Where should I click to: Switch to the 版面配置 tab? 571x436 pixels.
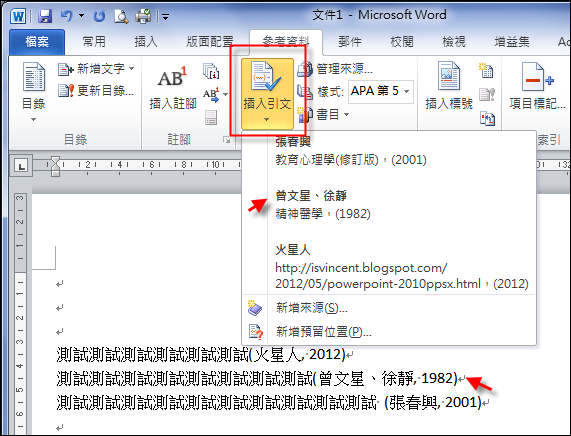[209, 42]
